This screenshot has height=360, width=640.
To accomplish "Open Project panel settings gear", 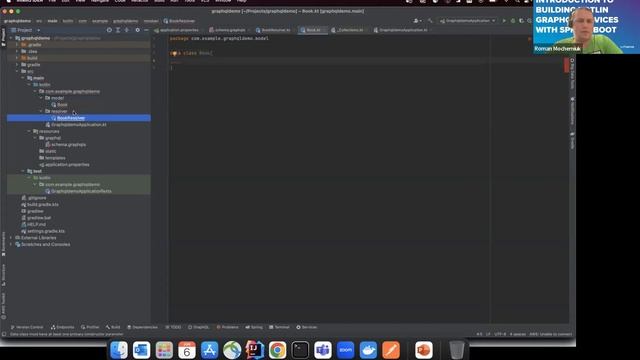I will click(x=138, y=30).
